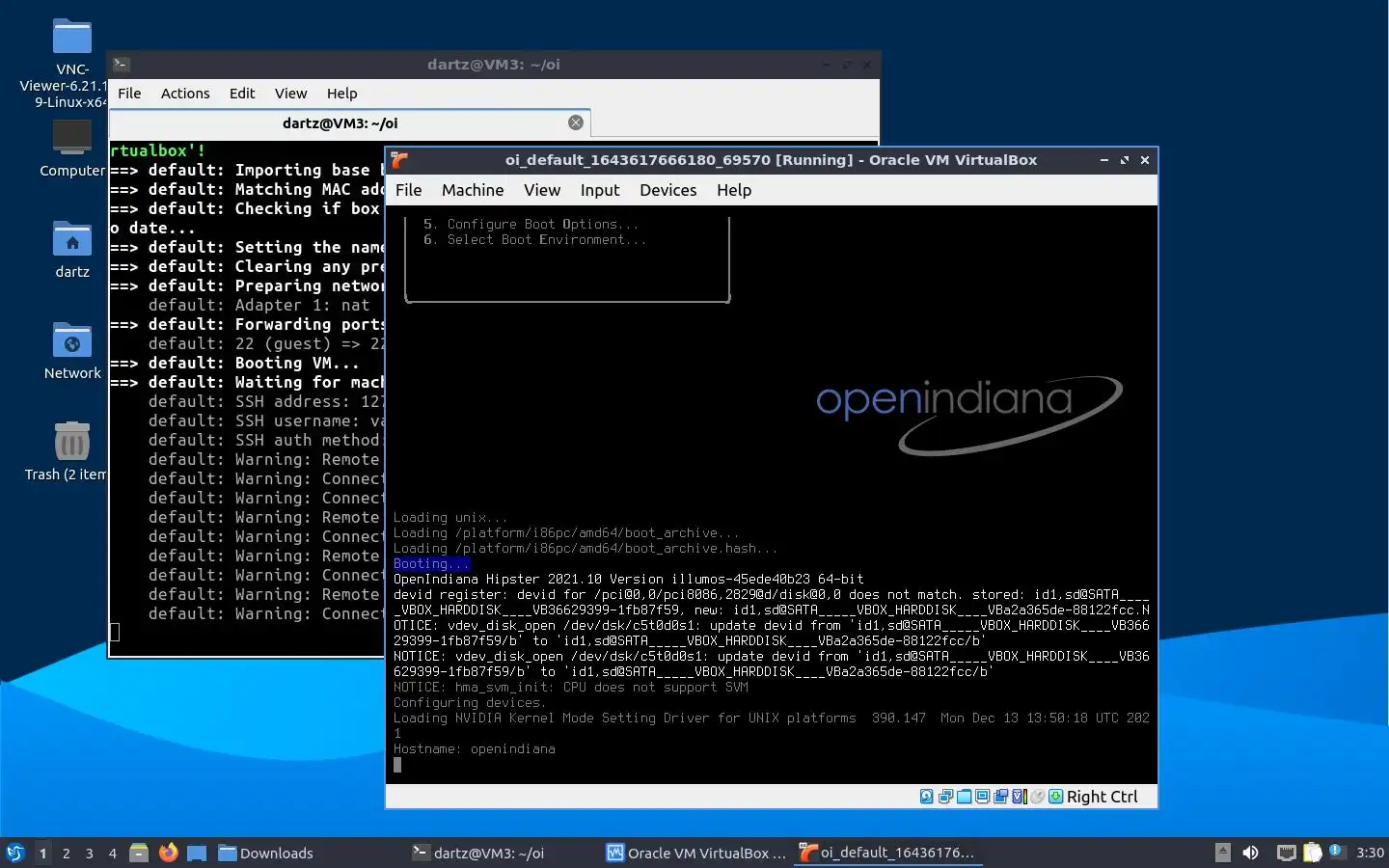Click the terminal icon in terminal title bar

coord(122,65)
